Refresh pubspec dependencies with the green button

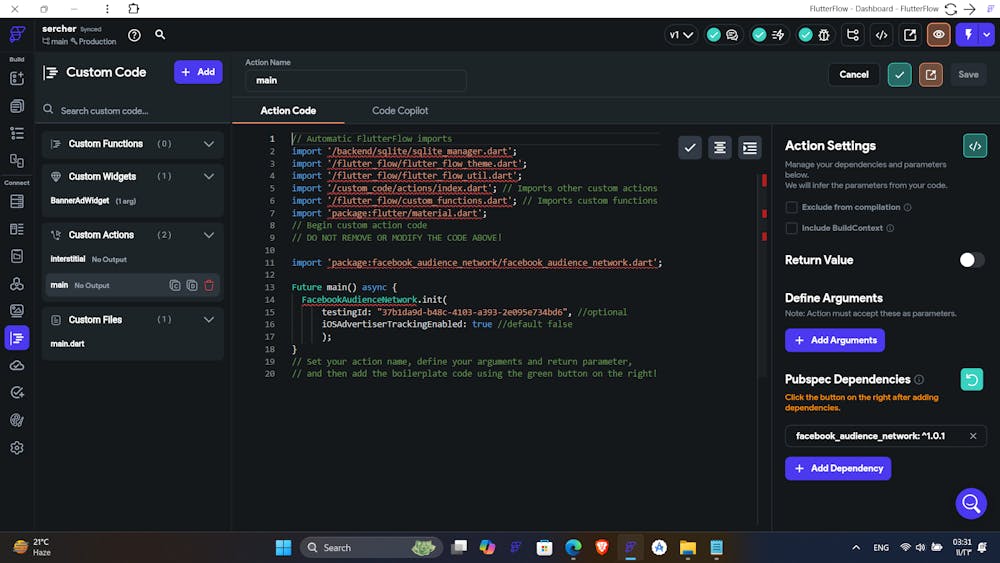pos(971,380)
